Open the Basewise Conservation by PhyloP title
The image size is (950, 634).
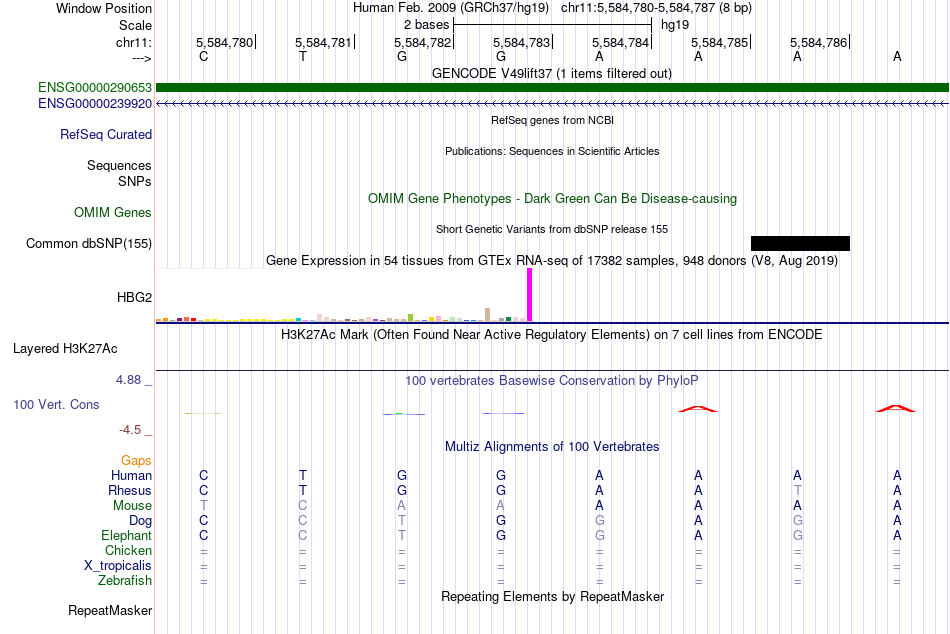coord(552,381)
